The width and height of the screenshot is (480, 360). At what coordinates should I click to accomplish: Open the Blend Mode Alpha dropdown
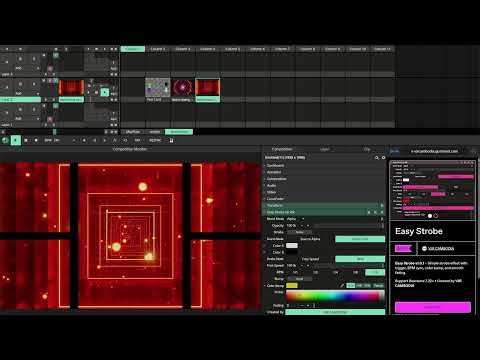point(295,219)
